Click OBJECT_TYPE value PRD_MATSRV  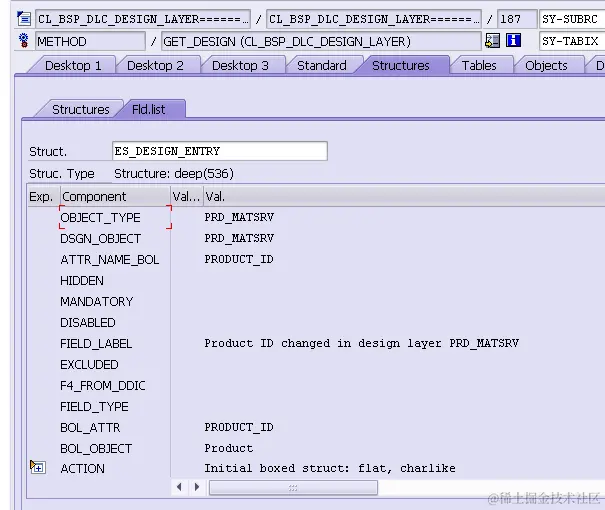point(239,217)
